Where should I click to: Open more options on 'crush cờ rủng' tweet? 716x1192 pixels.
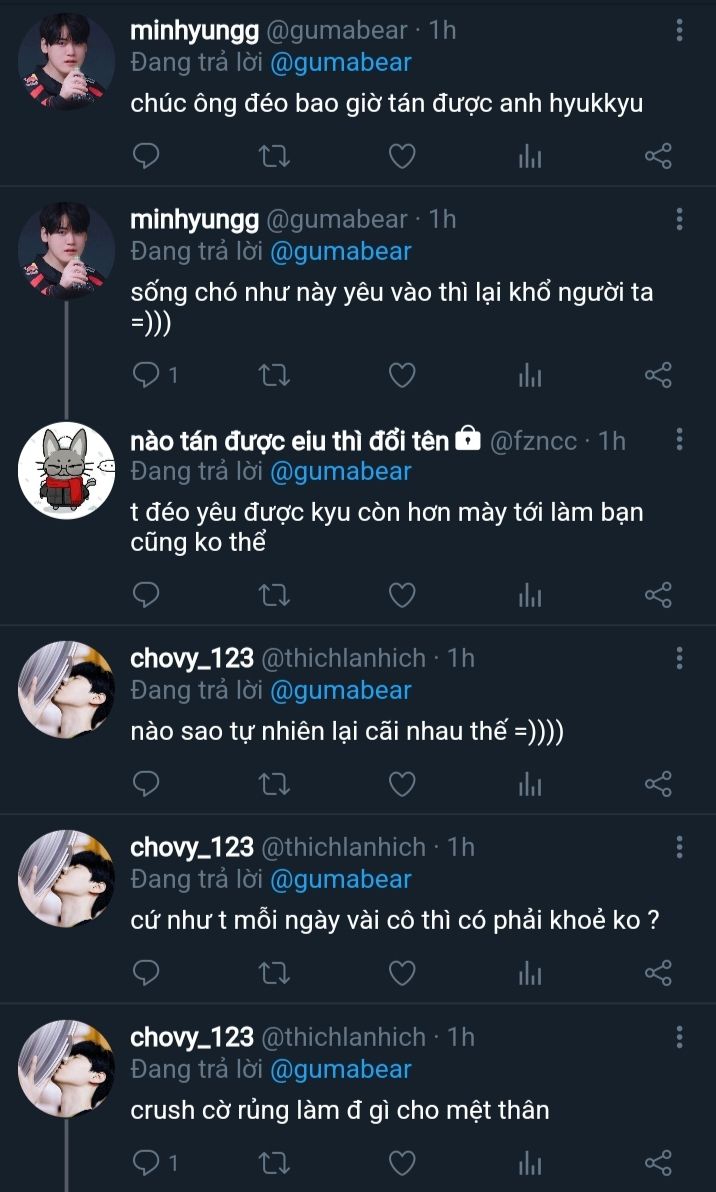click(679, 1036)
